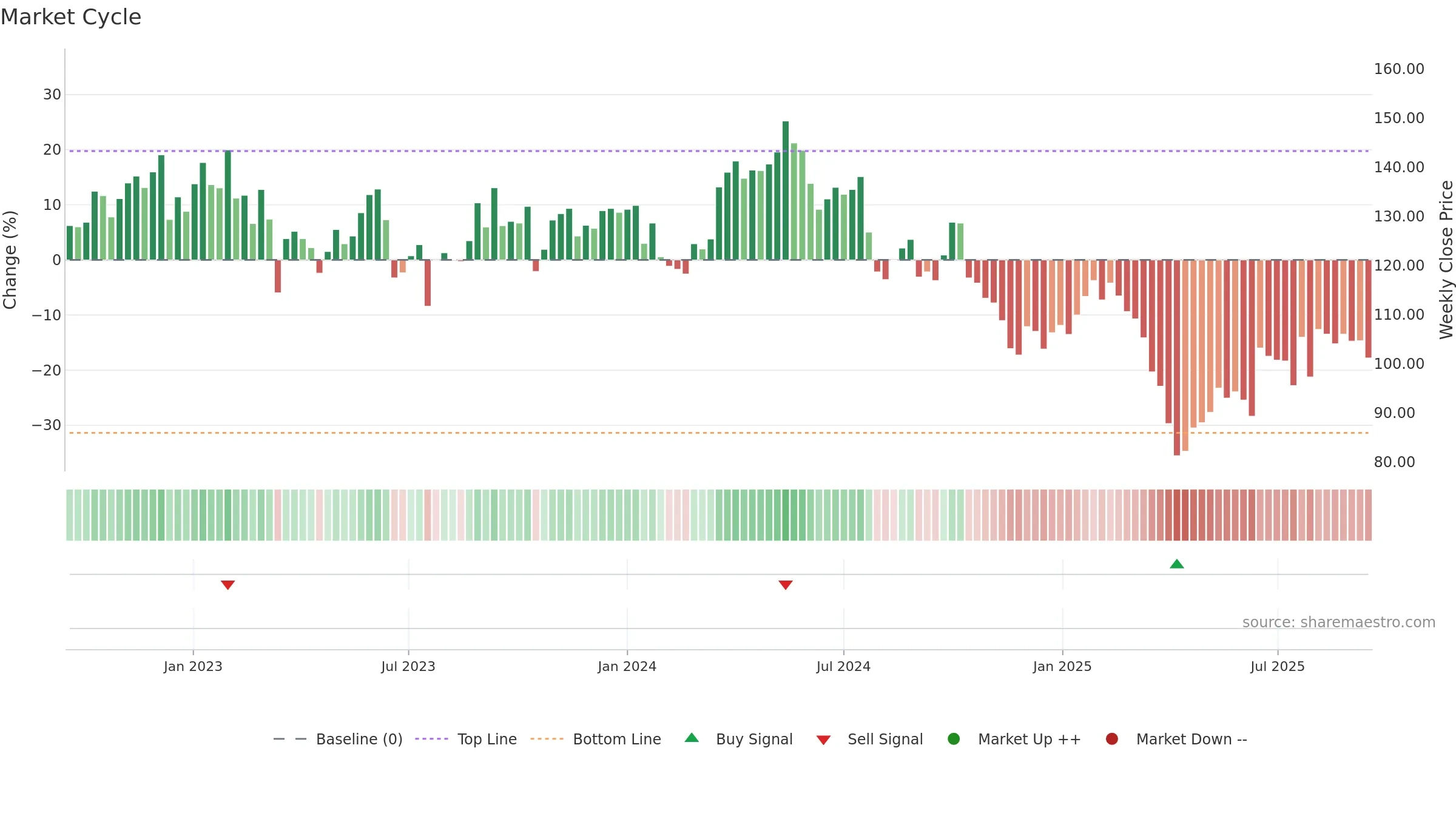Image resolution: width=1456 pixels, height=819 pixels.
Task: Toggle the Market Down -- legend entry
Action: [x=1176, y=739]
